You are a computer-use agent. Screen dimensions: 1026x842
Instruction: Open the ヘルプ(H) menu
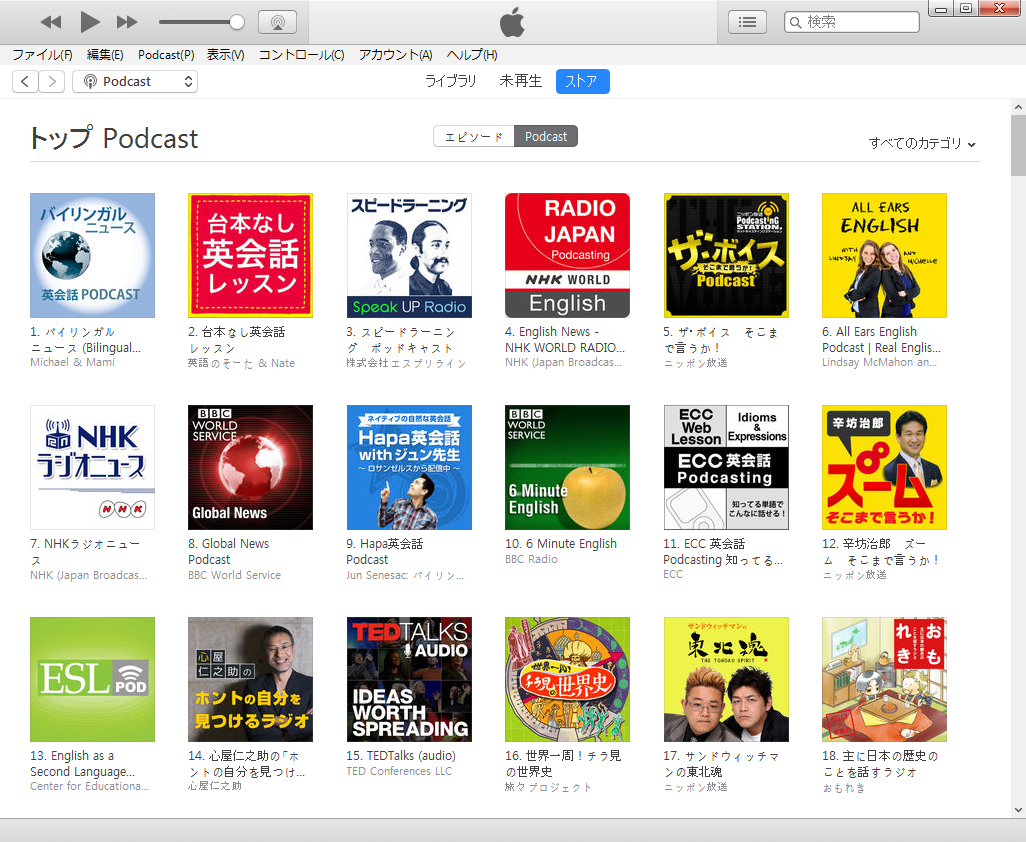(472, 55)
